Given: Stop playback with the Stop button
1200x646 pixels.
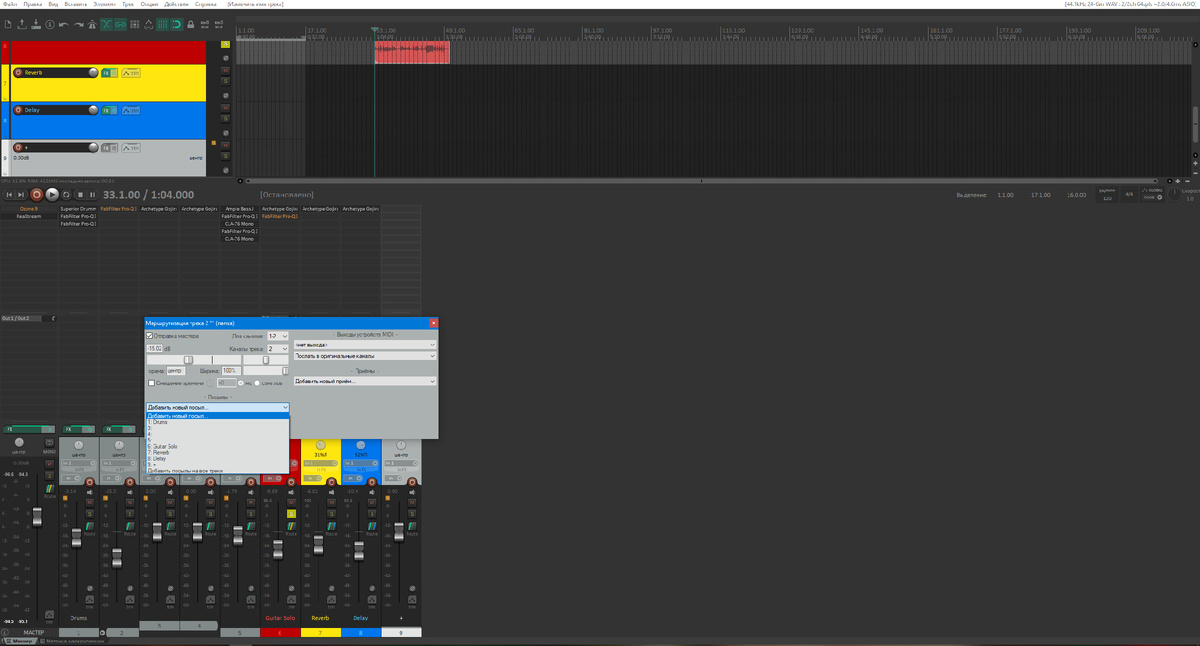Looking at the screenshot, I should click(x=80, y=195).
